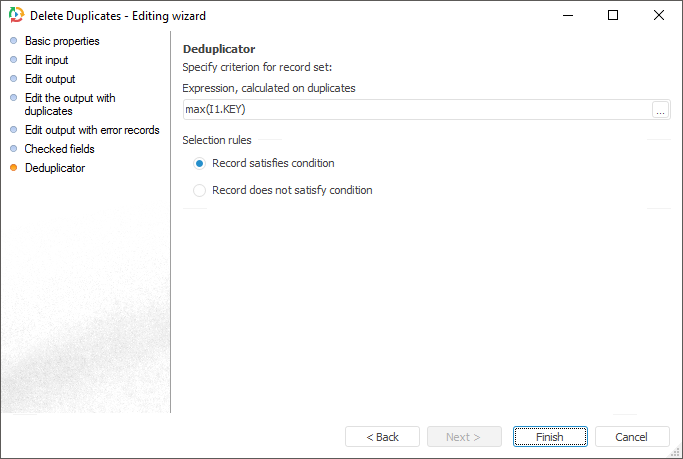Click the orange Deduplicator step bullet
This screenshot has width=683, height=459.
pyautogui.click(x=13, y=168)
